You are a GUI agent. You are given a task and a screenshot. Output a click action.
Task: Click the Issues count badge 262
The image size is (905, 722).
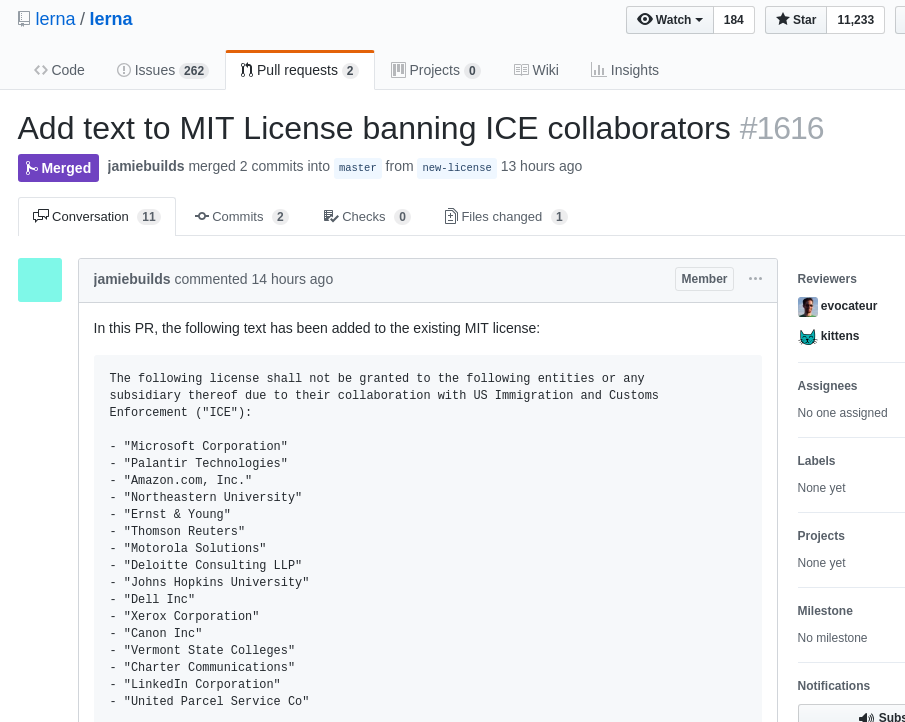(x=194, y=70)
